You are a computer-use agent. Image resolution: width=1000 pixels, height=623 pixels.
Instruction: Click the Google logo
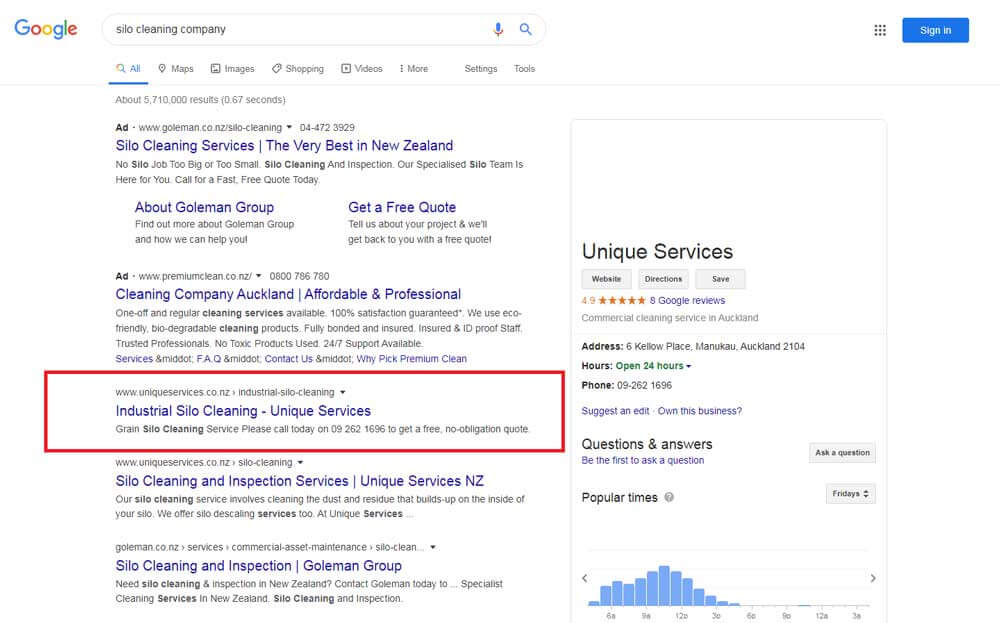pos(46,29)
